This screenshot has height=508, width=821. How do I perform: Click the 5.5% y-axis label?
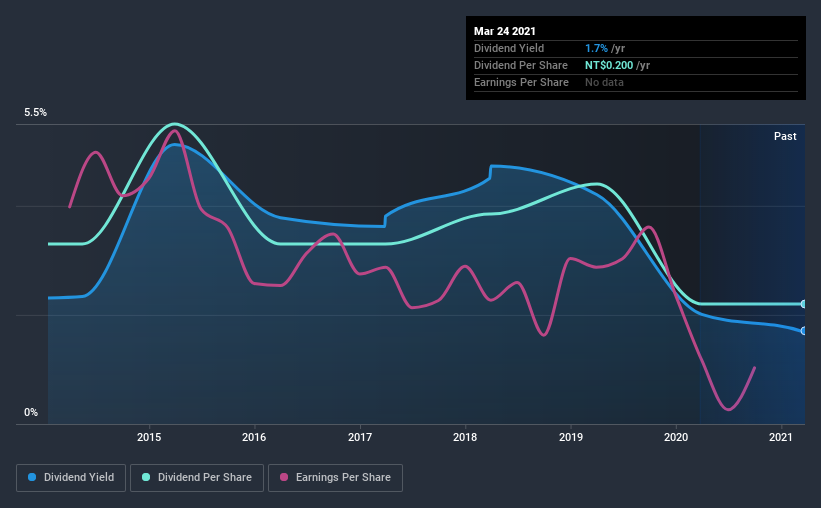point(35,112)
